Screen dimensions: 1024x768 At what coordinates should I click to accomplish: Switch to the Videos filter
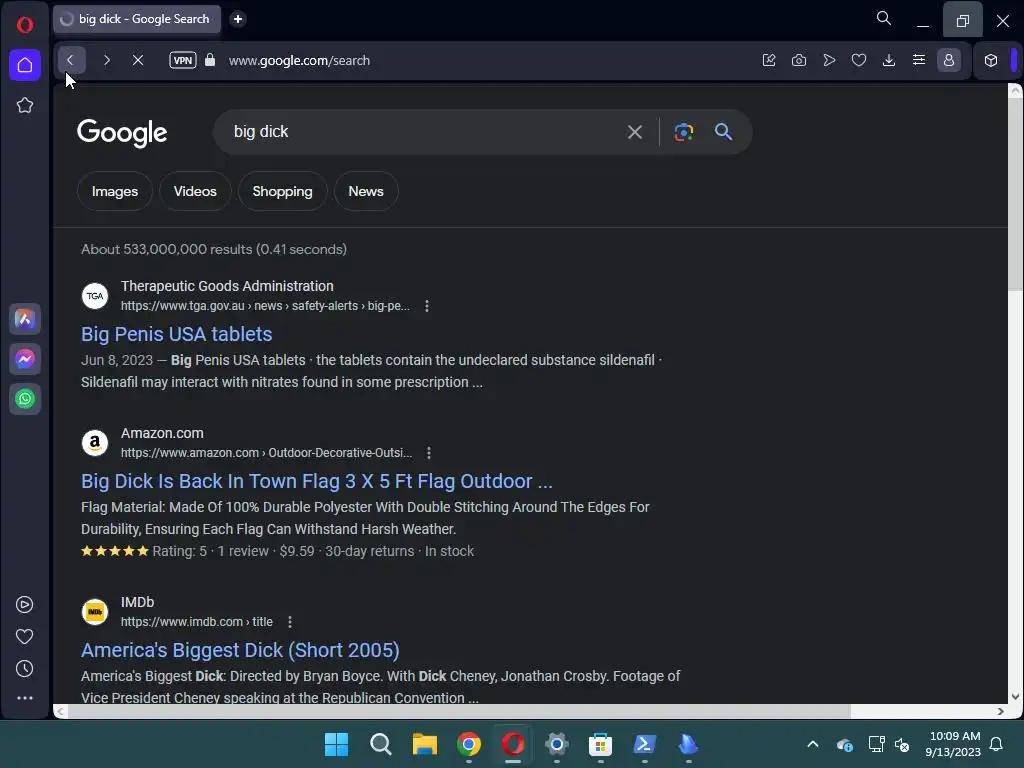[195, 191]
